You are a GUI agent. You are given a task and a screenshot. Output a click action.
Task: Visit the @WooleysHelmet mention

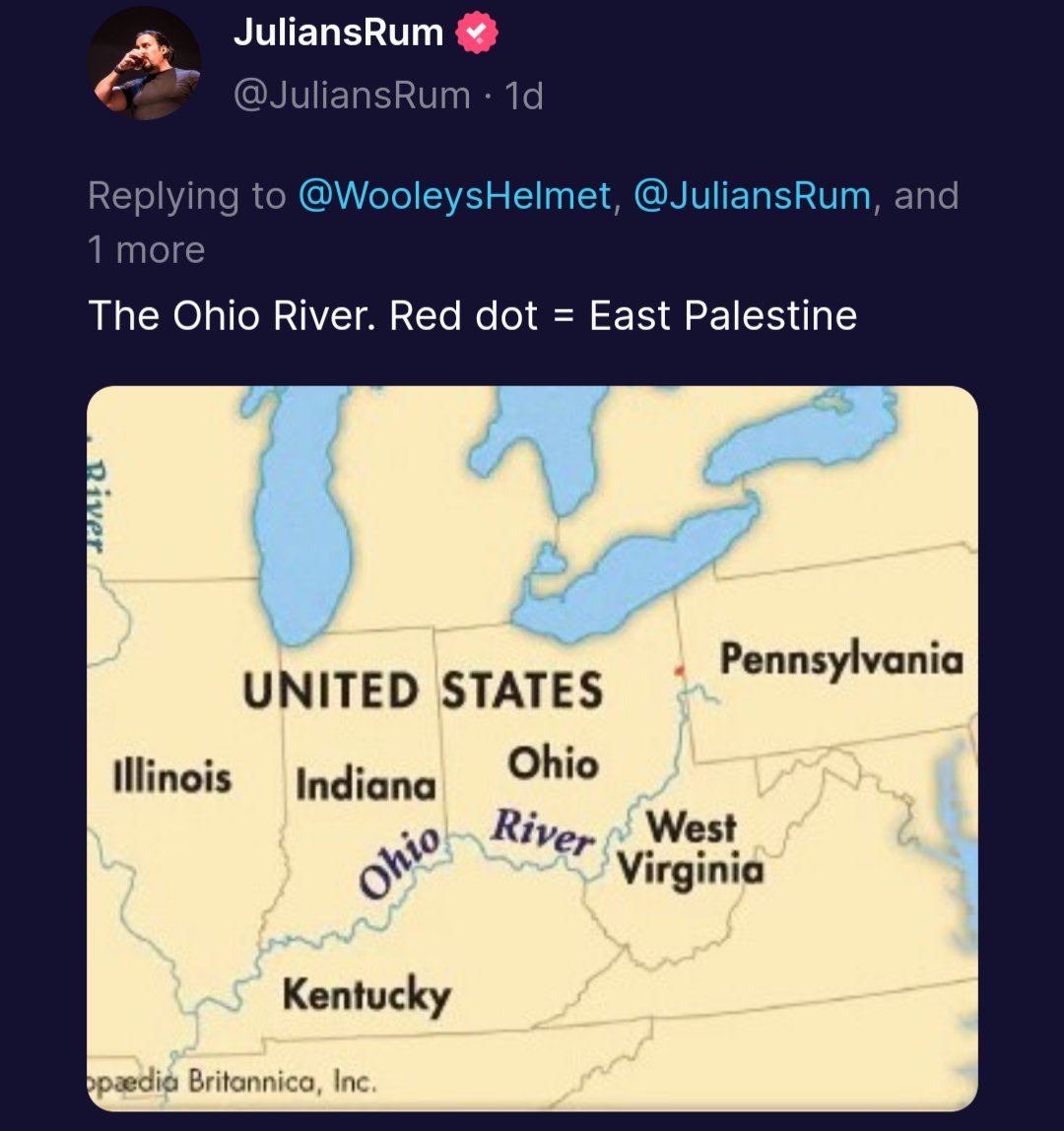pyautogui.click(x=453, y=196)
